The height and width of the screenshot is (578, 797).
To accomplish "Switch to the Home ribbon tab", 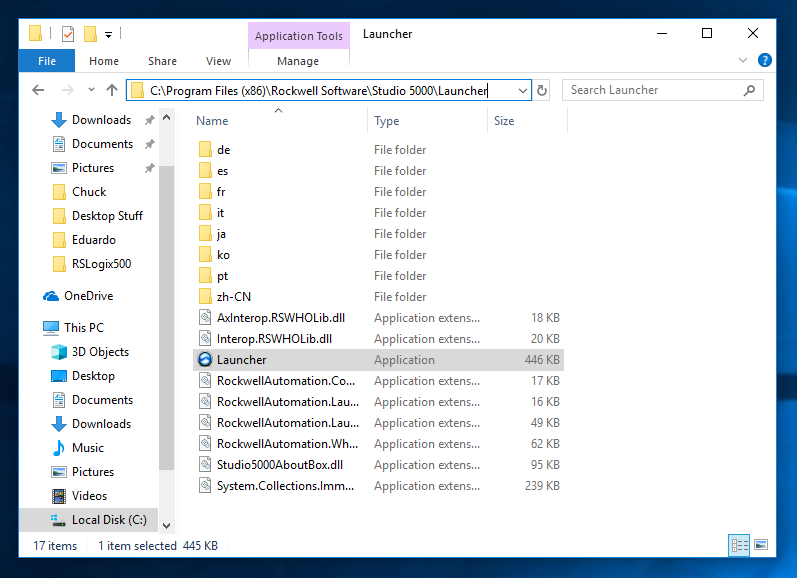I will coord(104,61).
